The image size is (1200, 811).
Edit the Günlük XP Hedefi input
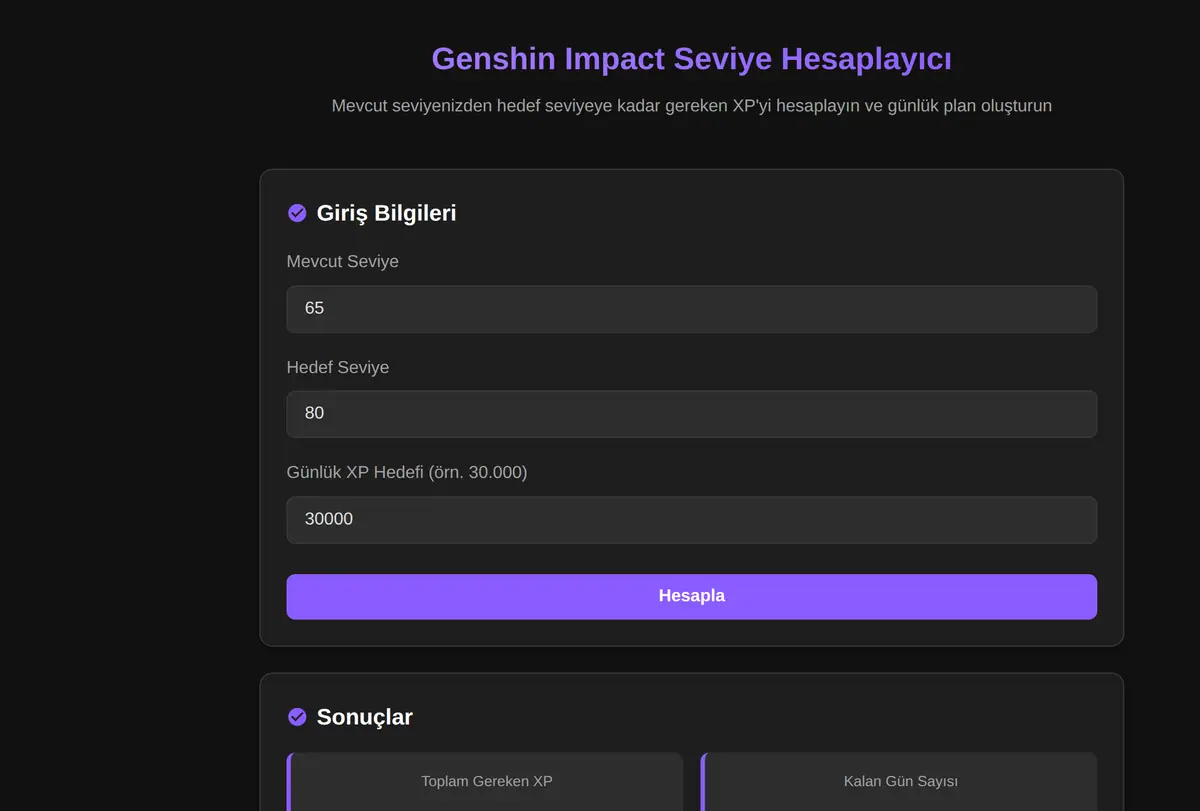coord(691,520)
